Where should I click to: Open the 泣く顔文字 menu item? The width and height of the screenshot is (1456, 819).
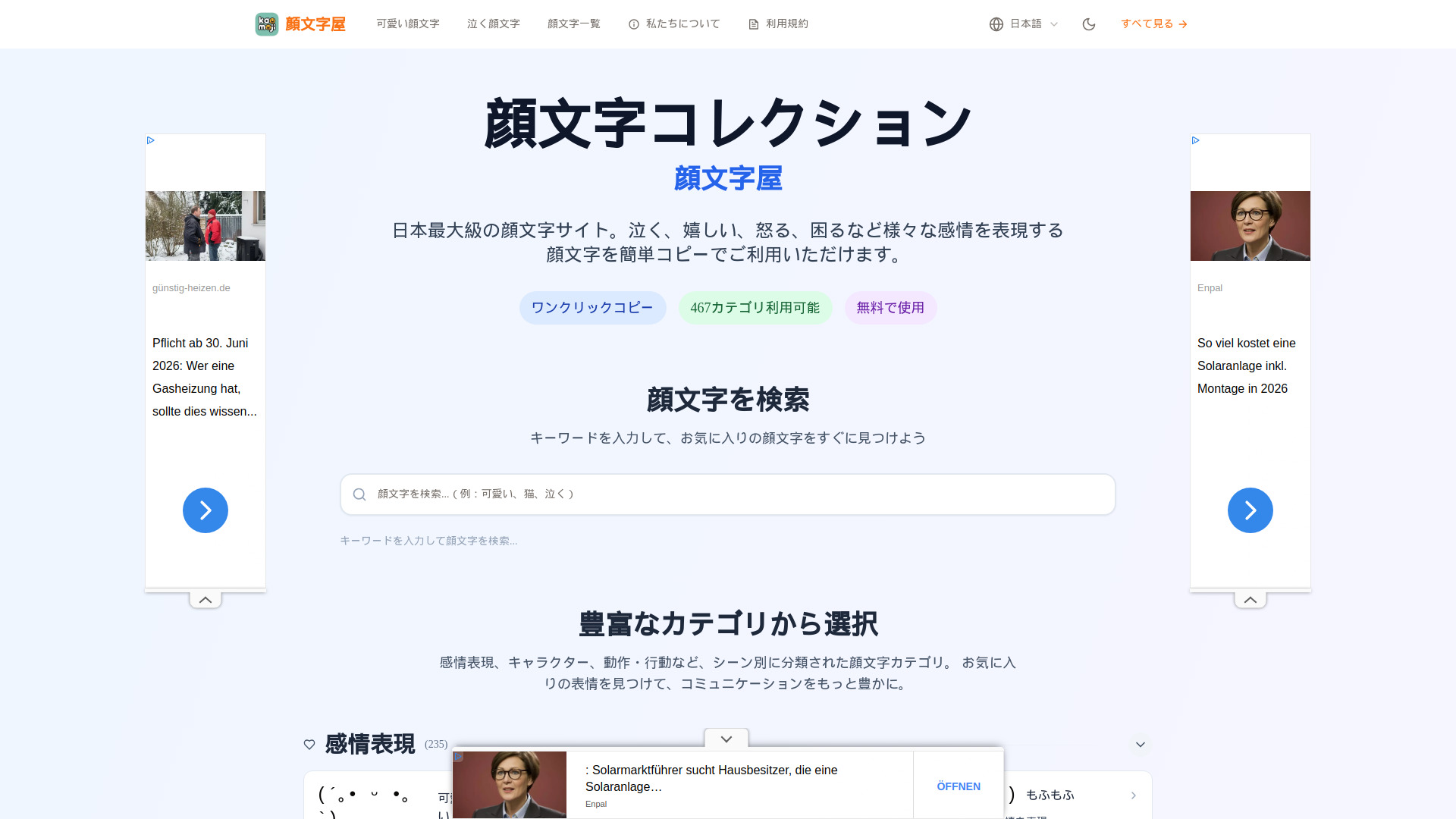pos(494,24)
